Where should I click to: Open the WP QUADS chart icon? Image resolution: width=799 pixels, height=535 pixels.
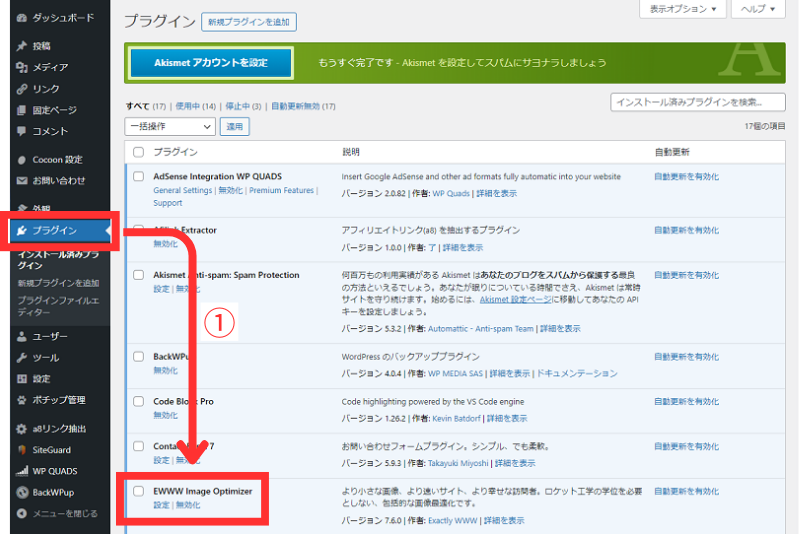[x=21, y=471]
